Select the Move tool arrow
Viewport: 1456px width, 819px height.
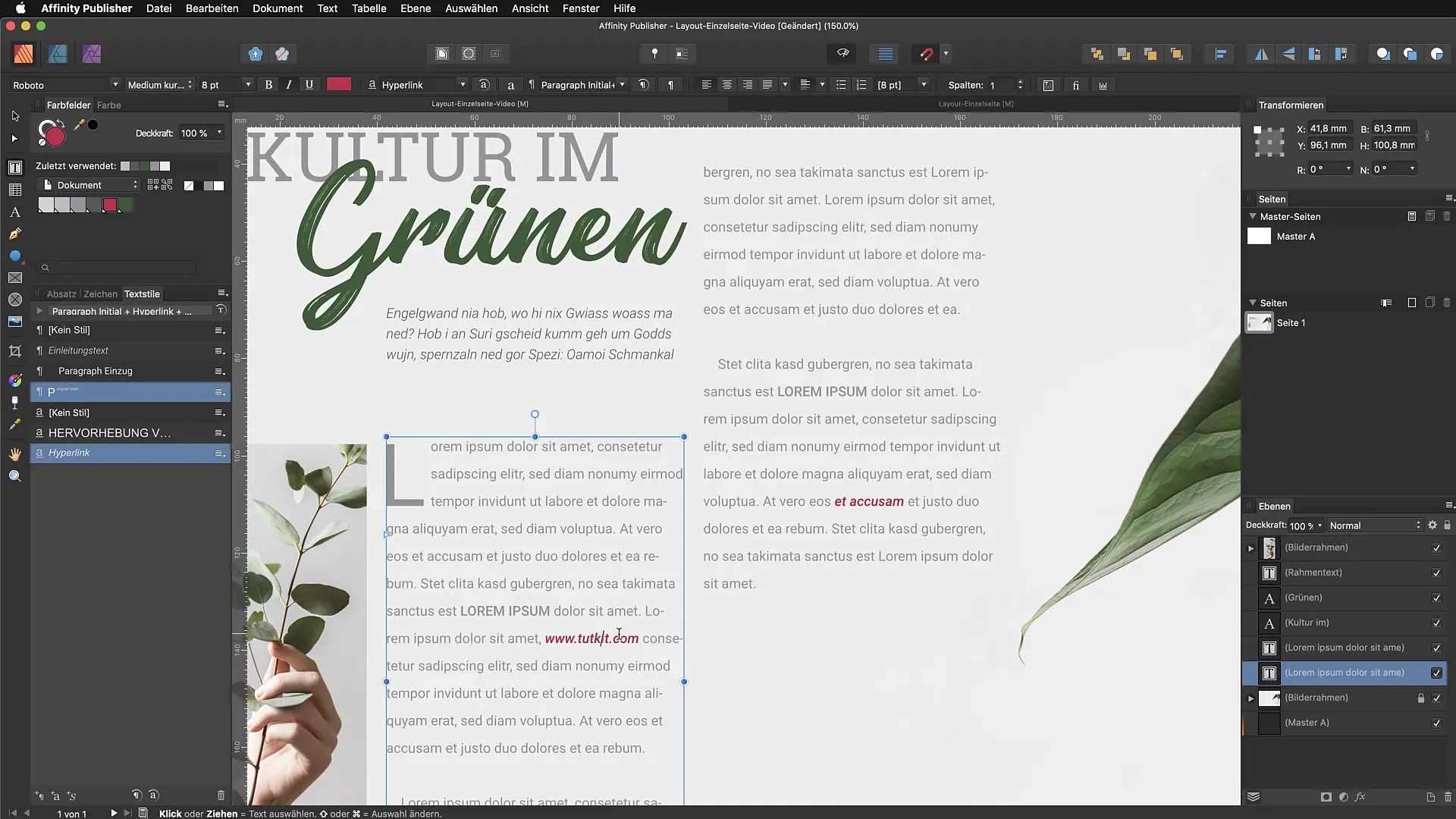click(15, 116)
